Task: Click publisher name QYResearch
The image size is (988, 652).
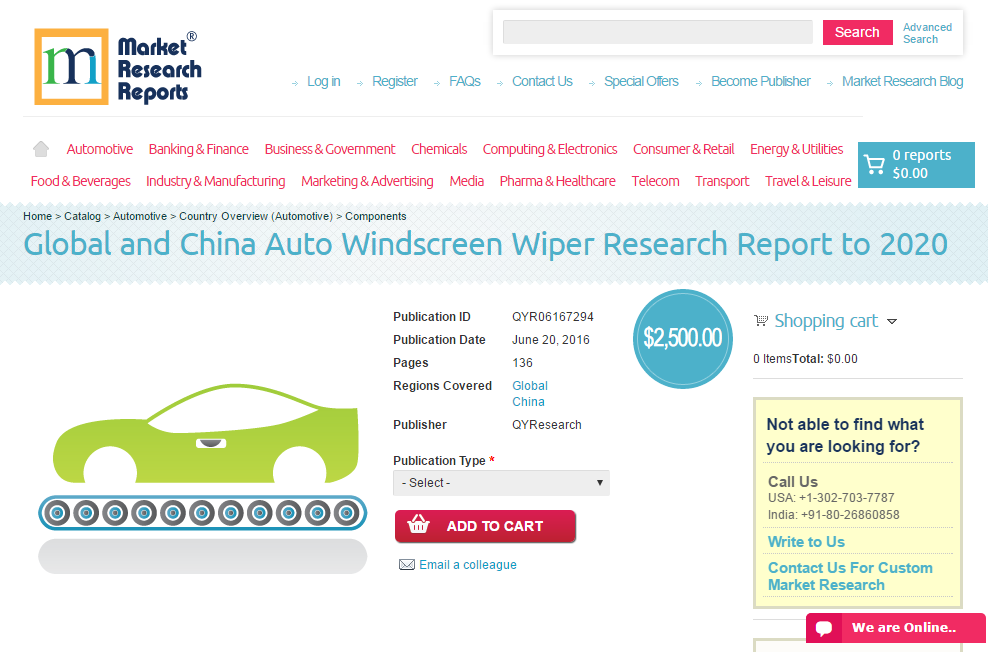Action: (547, 425)
